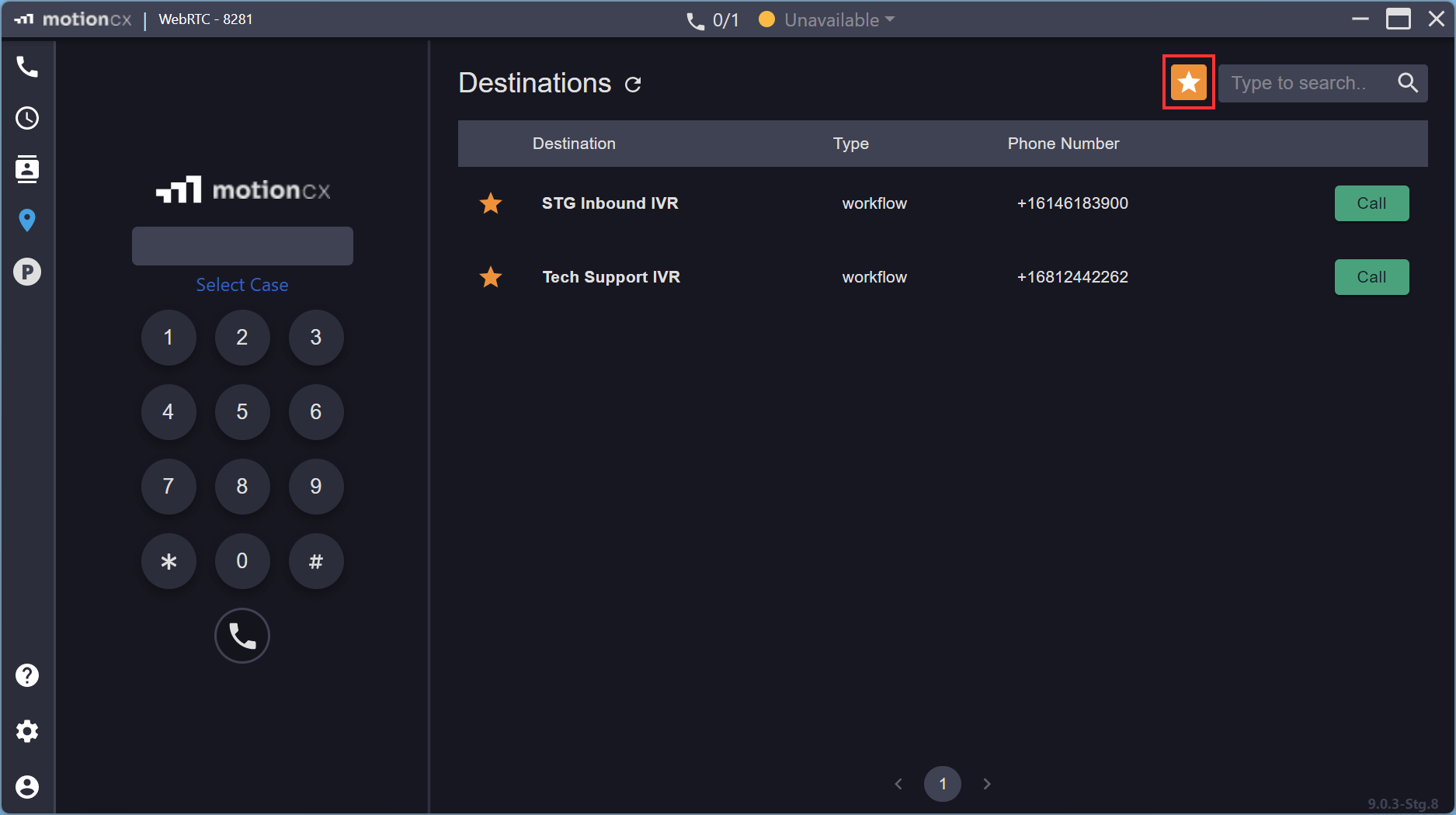Dial digit 4 on keypad
The width and height of the screenshot is (1456, 815).
point(169,412)
